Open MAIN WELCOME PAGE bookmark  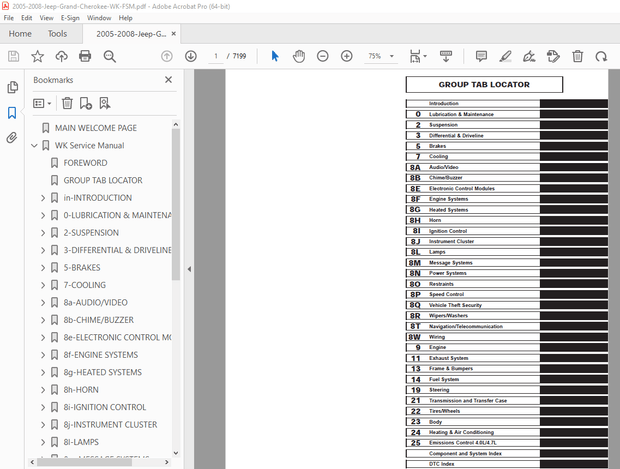point(96,128)
